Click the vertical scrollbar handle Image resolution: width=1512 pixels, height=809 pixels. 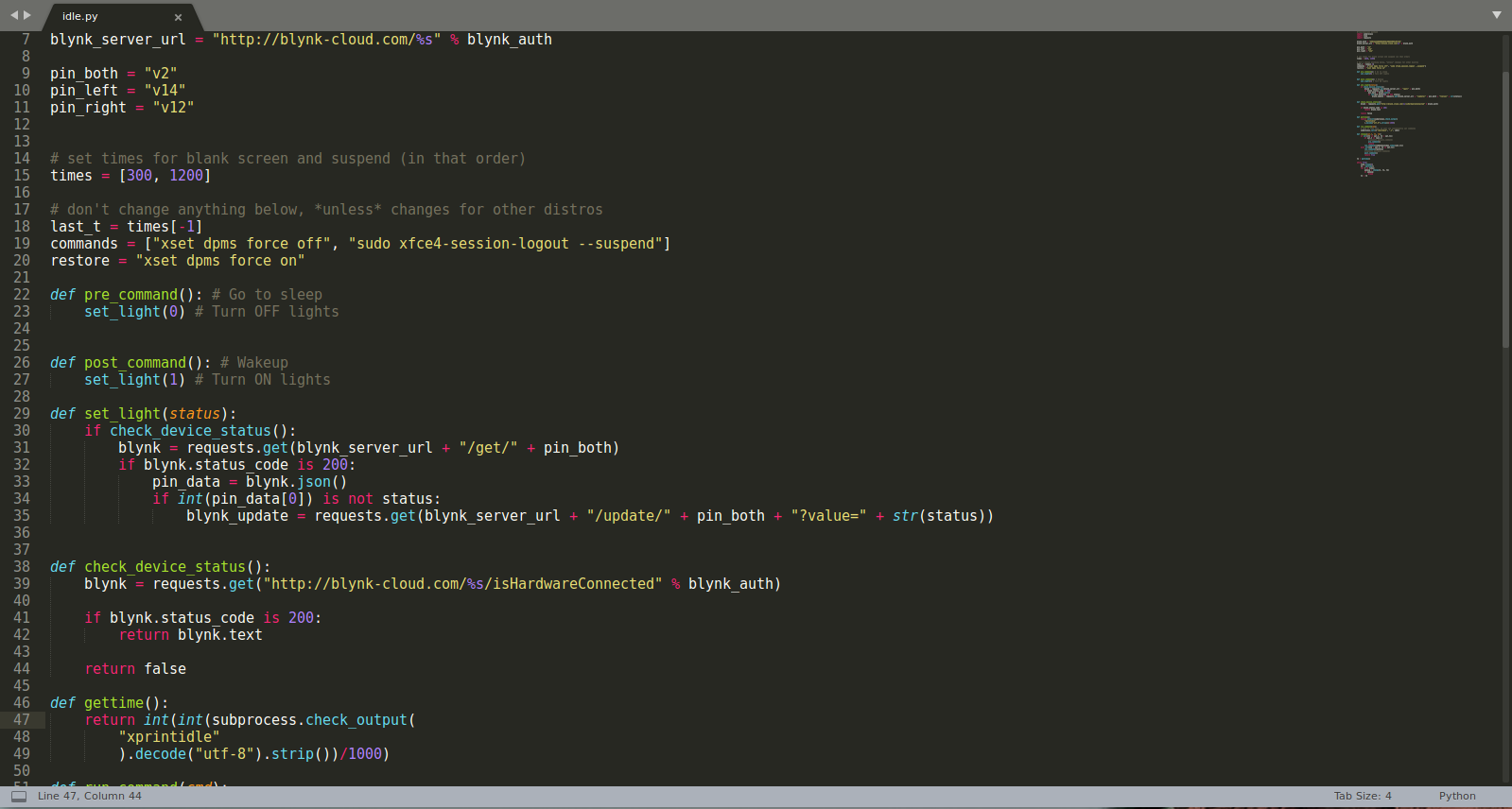click(1505, 210)
